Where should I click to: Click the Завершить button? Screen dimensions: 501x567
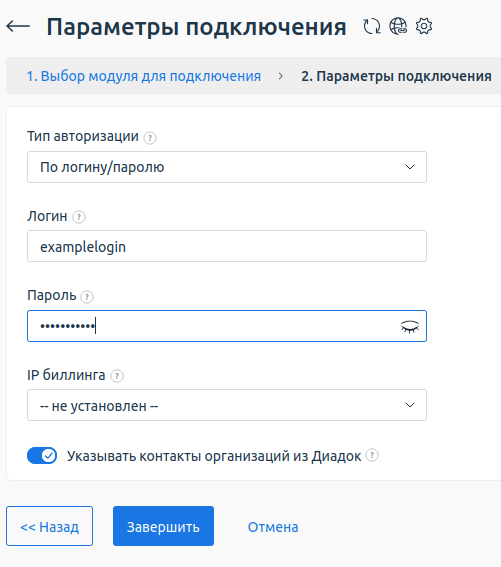pyautogui.click(x=164, y=526)
